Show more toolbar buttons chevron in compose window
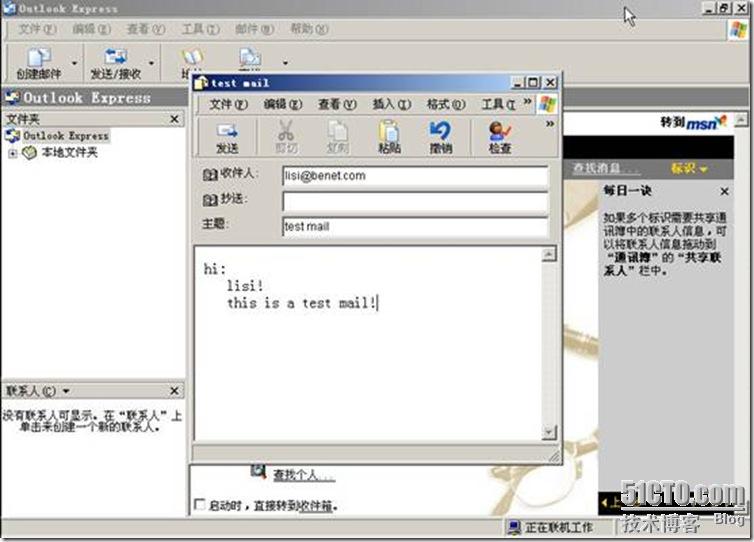The image size is (754, 542). 550,124
